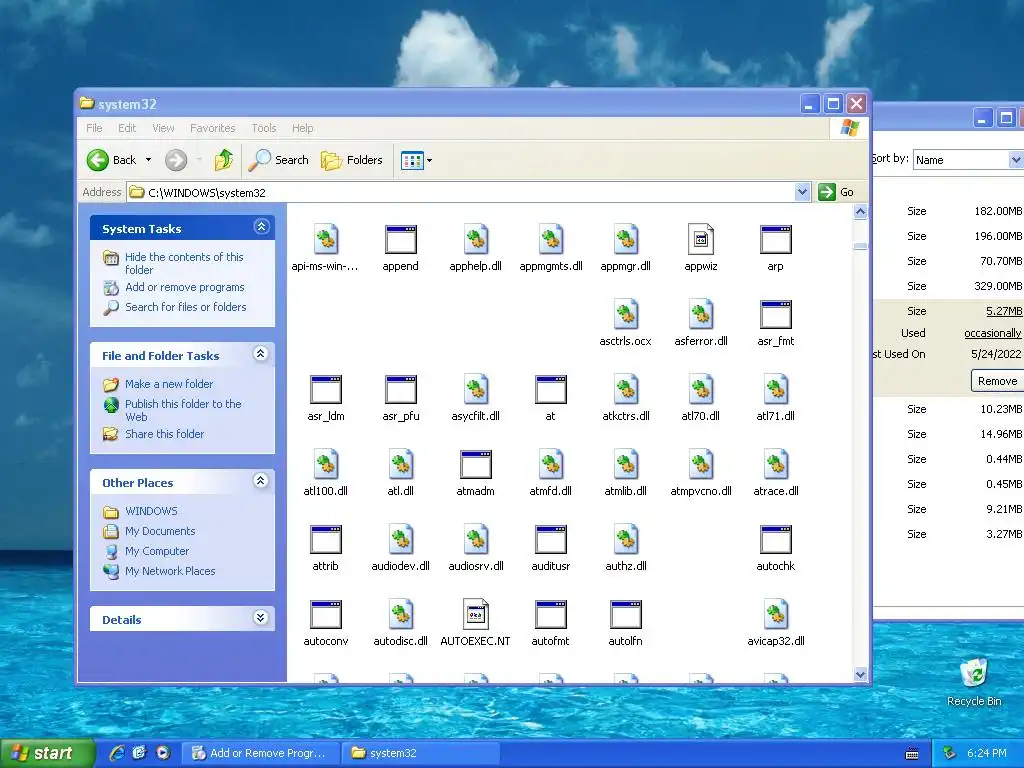
Task: Select the apphelp.dll file icon
Action: point(475,247)
